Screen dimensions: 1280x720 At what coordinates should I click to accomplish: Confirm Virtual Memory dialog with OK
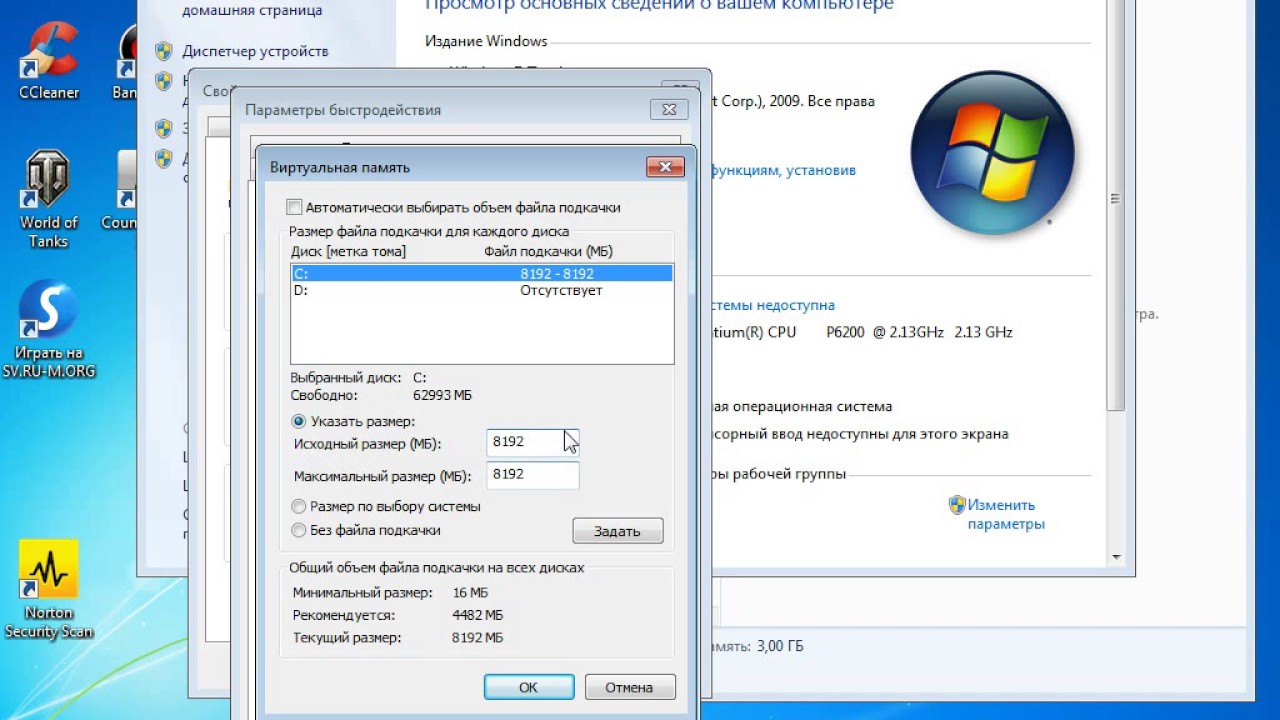tap(528, 687)
